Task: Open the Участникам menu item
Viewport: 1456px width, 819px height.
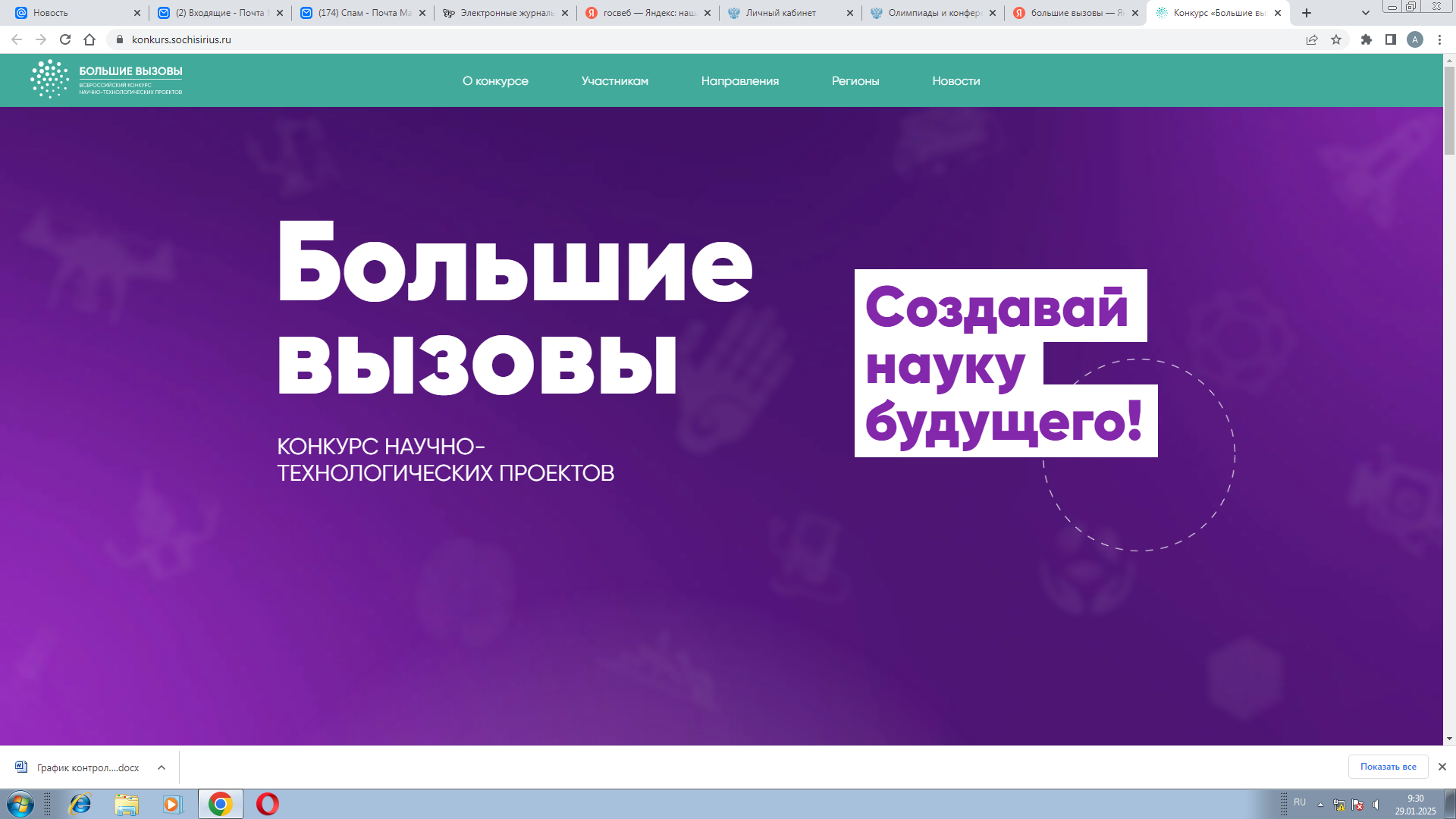Action: click(615, 81)
